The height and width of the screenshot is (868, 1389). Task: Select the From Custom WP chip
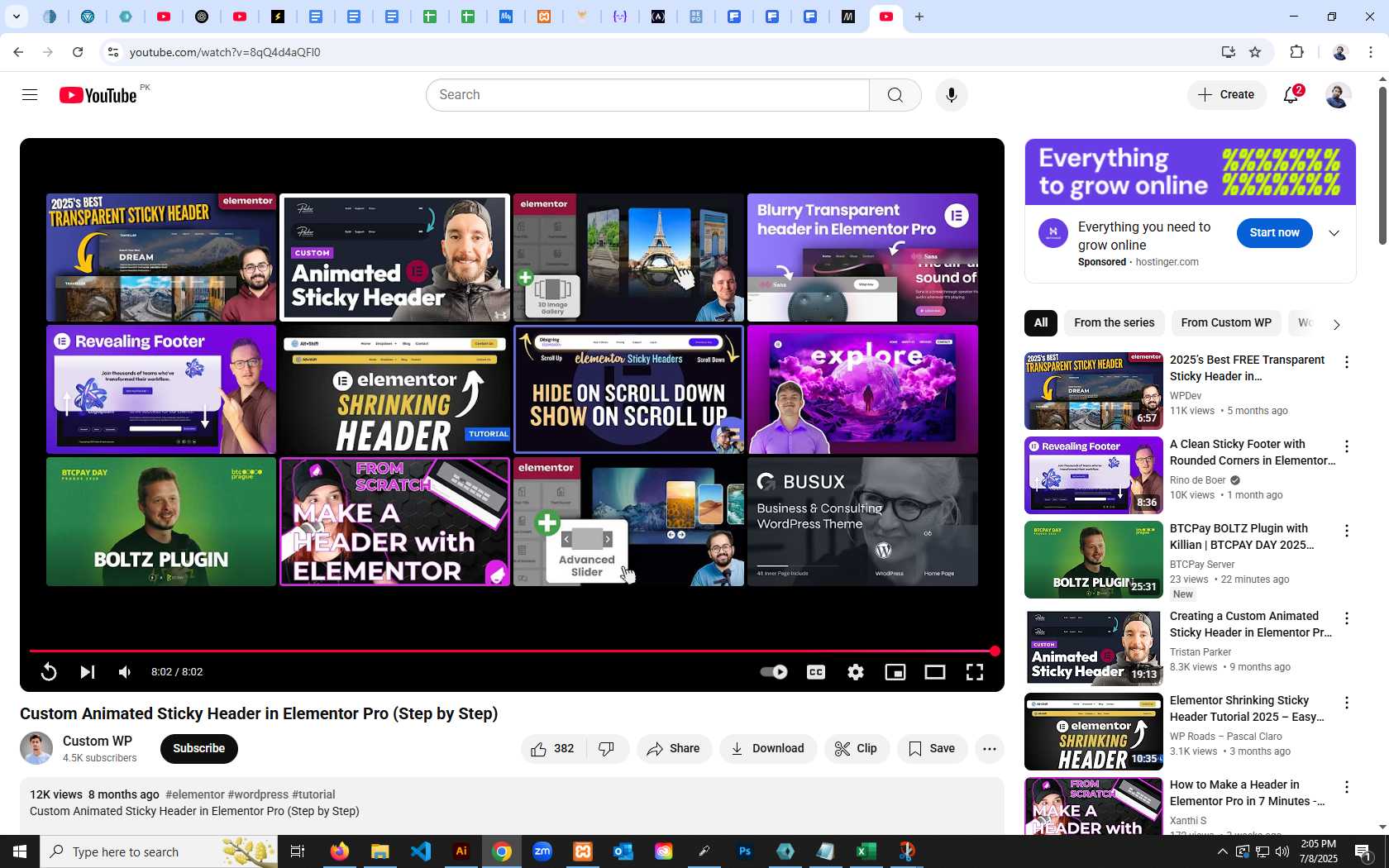(1226, 323)
